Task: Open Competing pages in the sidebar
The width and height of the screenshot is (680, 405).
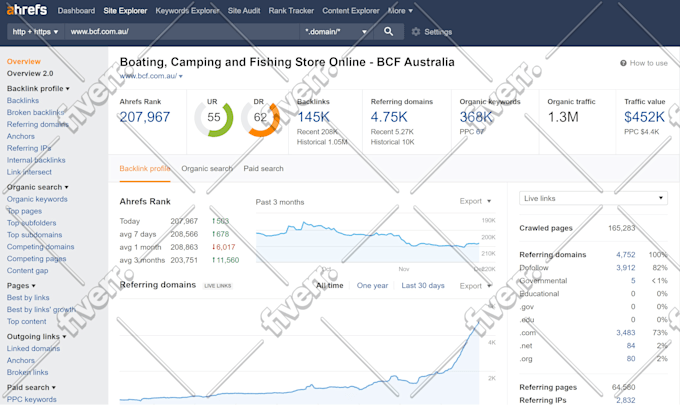Action: (36, 258)
